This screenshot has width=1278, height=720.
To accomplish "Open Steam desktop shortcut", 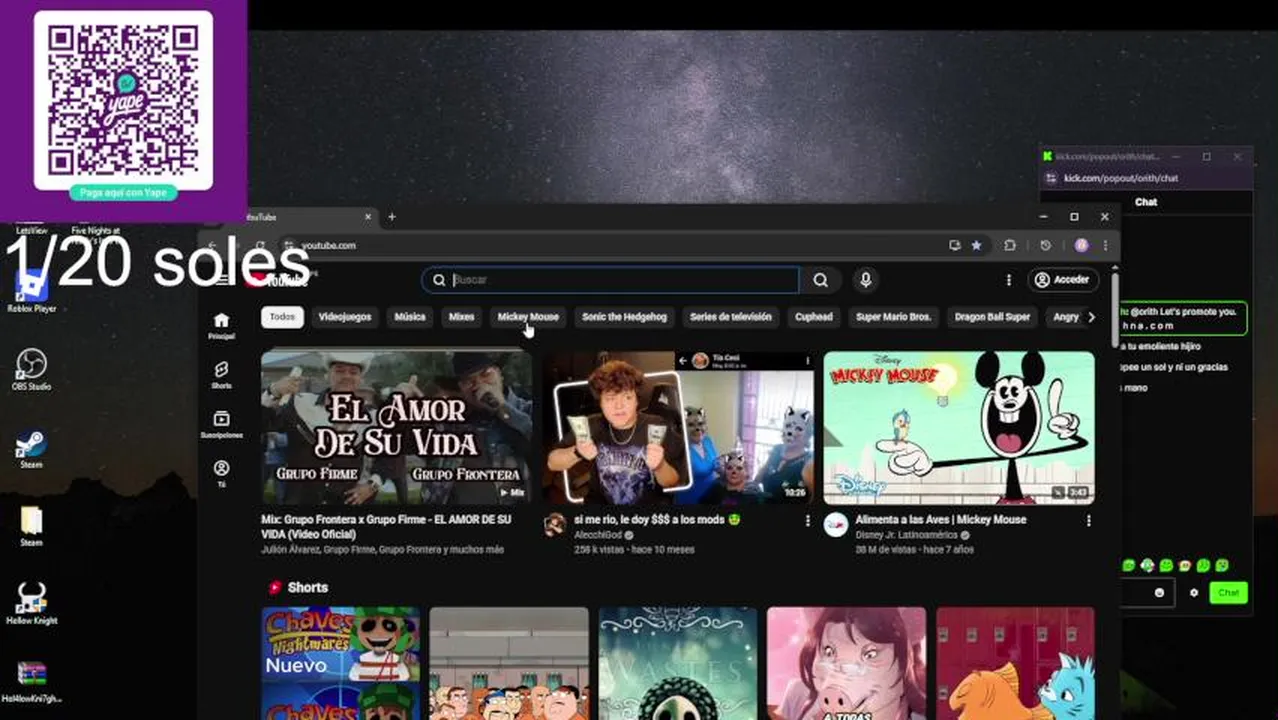I will coord(31,448).
